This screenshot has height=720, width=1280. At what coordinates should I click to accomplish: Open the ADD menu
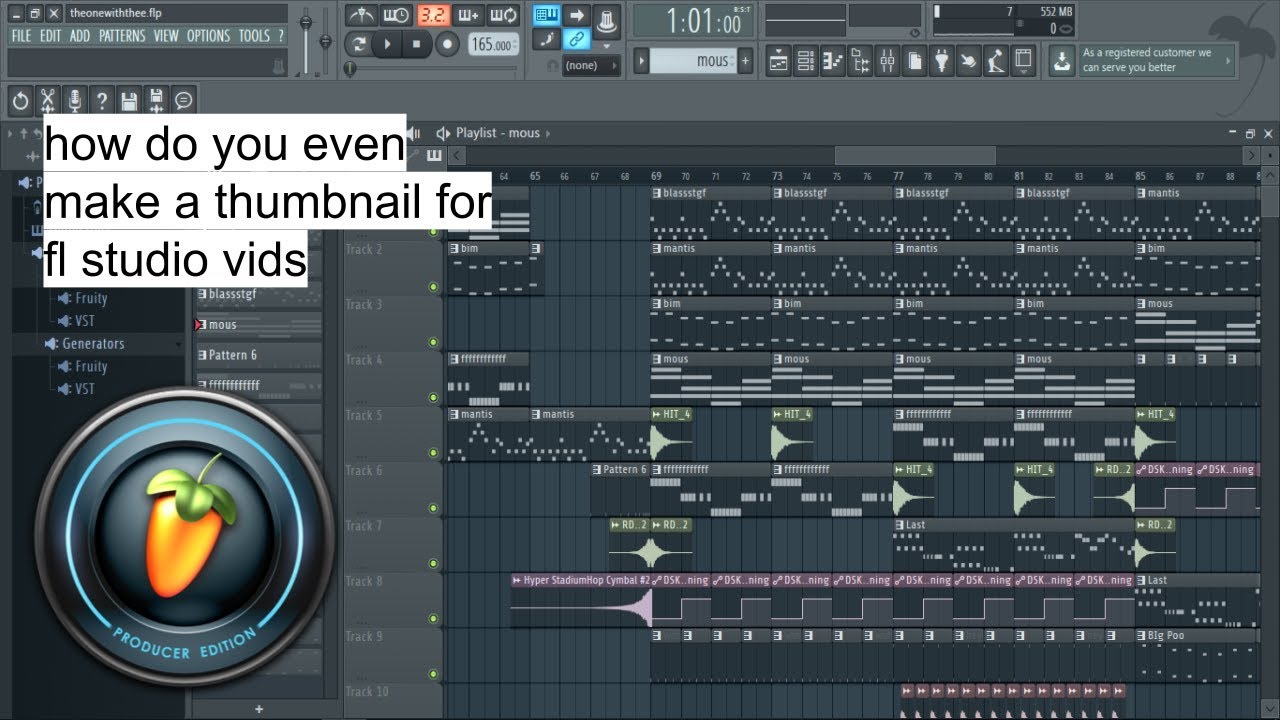(80, 36)
